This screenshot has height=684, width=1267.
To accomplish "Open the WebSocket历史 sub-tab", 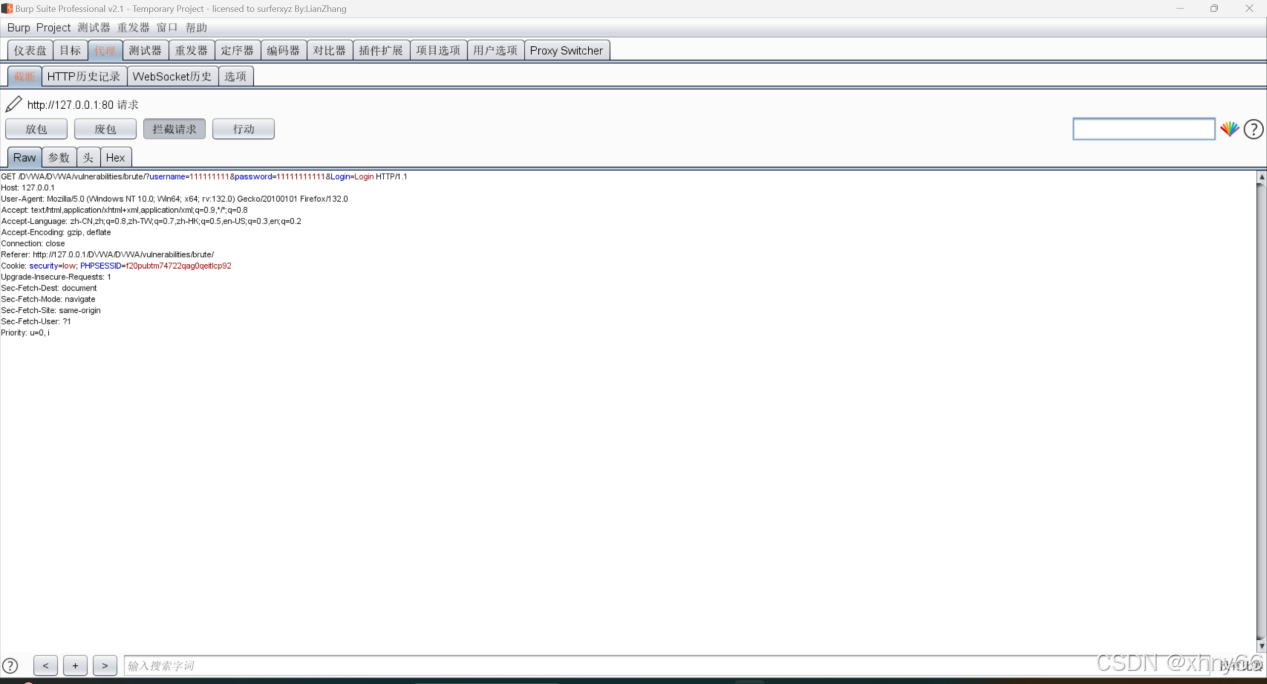I will [172, 76].
